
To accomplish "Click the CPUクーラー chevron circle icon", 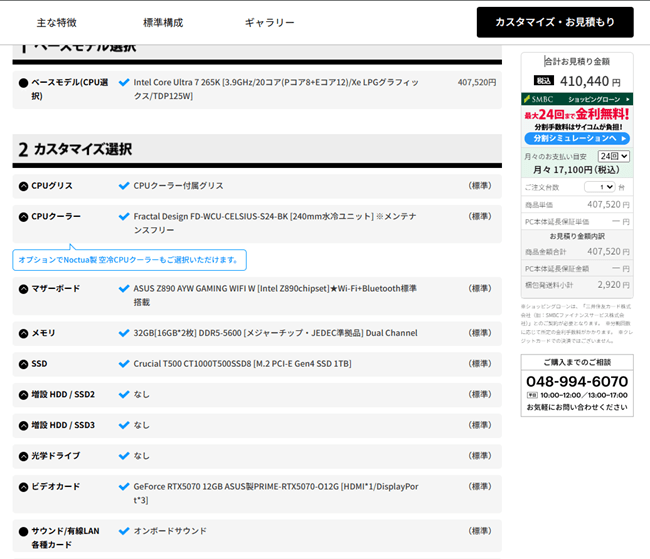I will (x=23, y=216).
